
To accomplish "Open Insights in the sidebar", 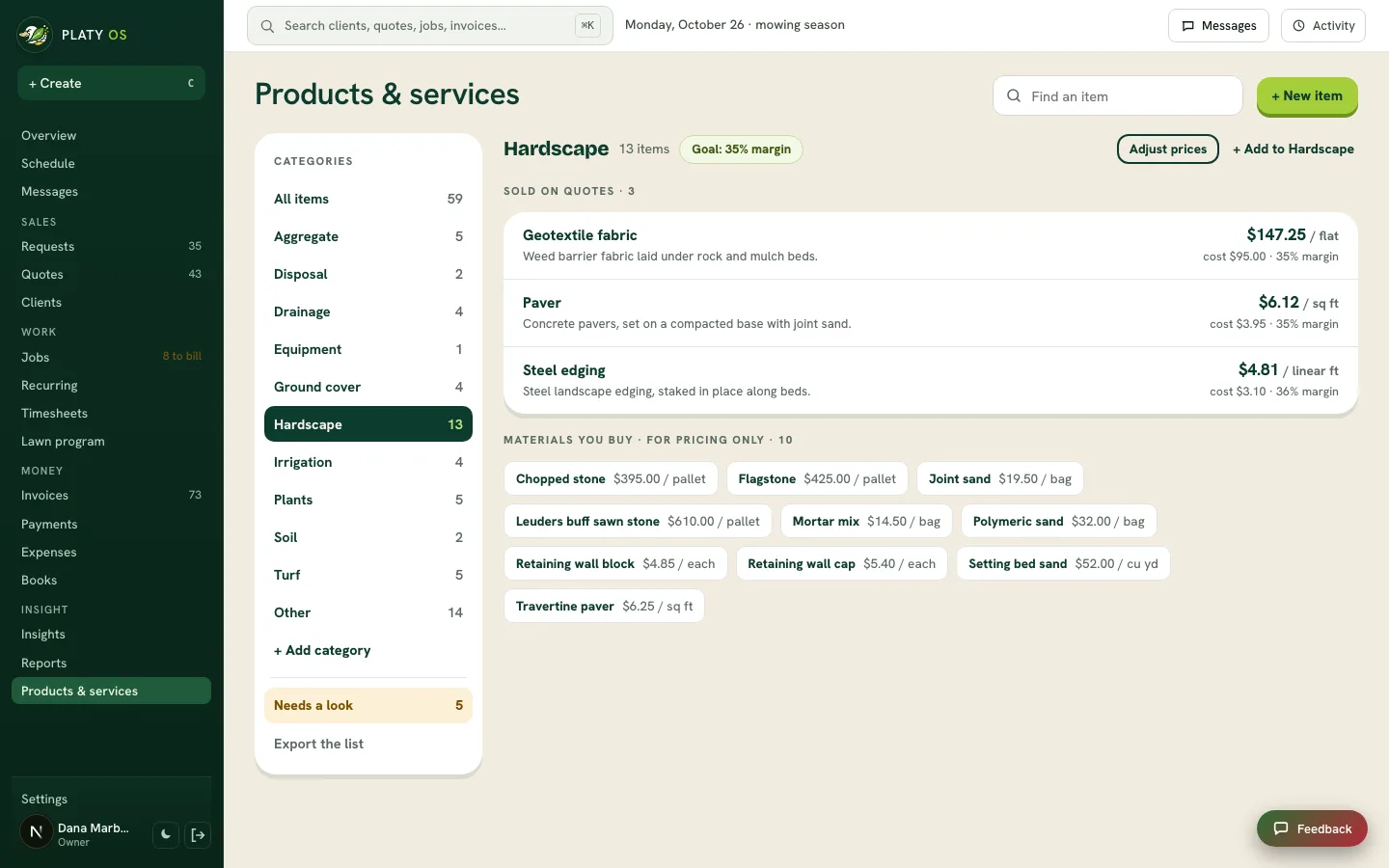I will pos(111,635).
